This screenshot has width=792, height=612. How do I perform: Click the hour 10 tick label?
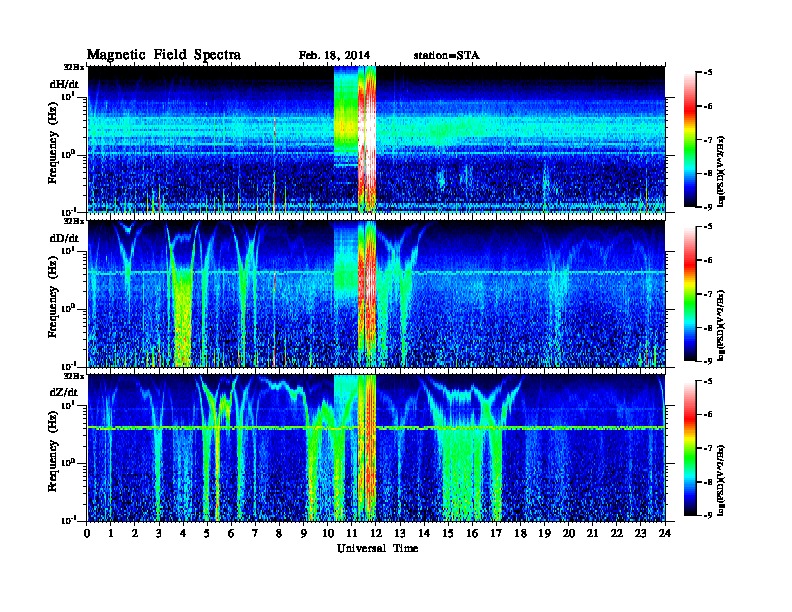[327, 533]
